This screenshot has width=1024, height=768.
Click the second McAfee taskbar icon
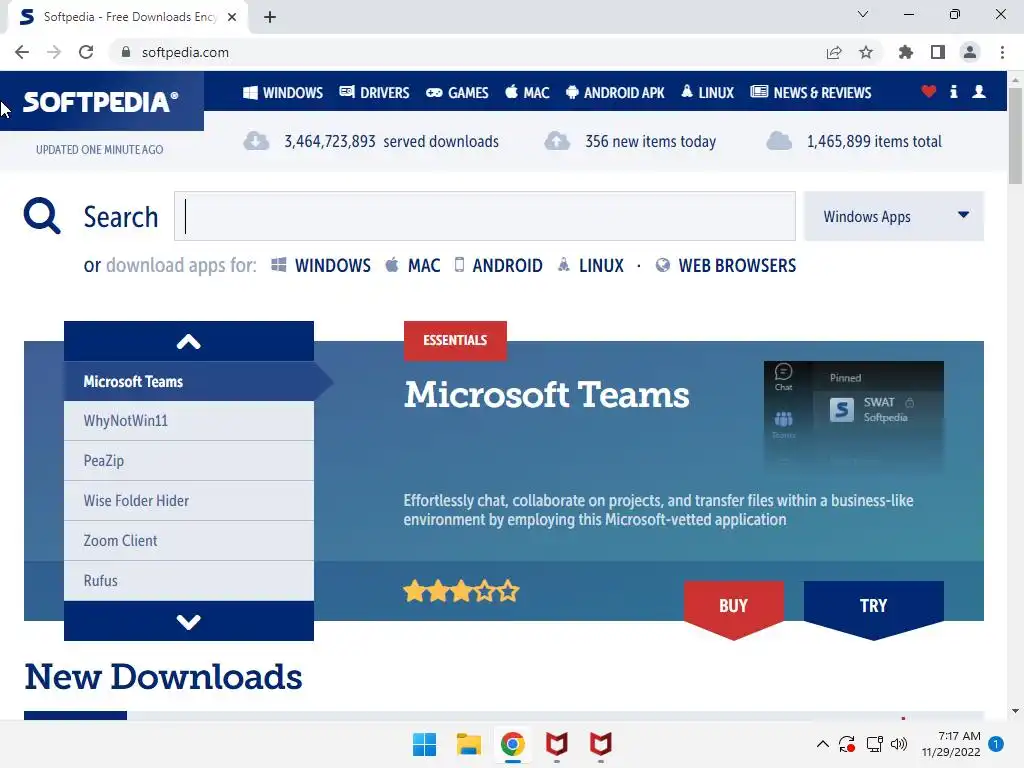pos(600,744)
